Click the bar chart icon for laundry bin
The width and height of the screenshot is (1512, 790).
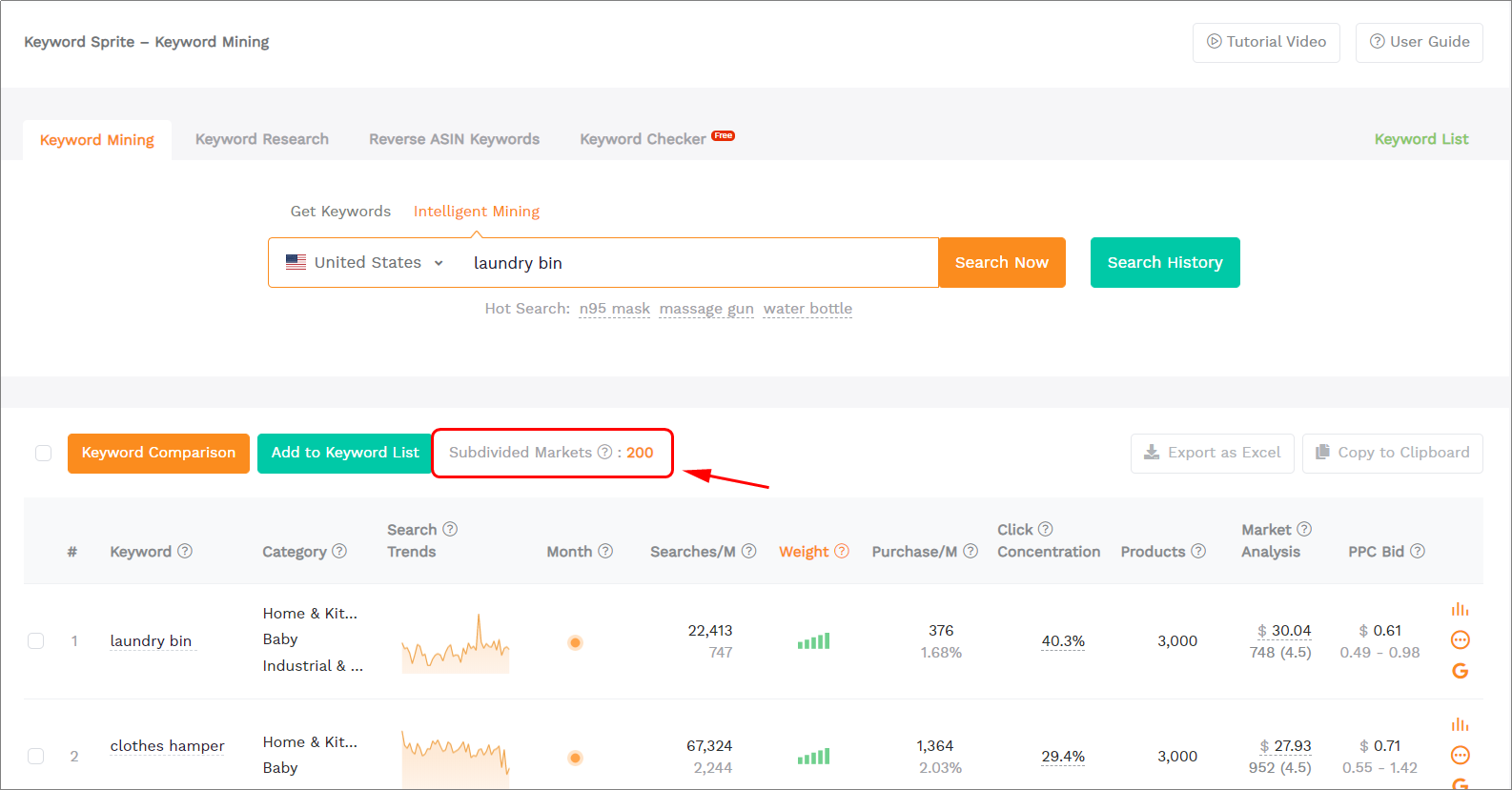pyautogui.click(x=1460, y=609)
